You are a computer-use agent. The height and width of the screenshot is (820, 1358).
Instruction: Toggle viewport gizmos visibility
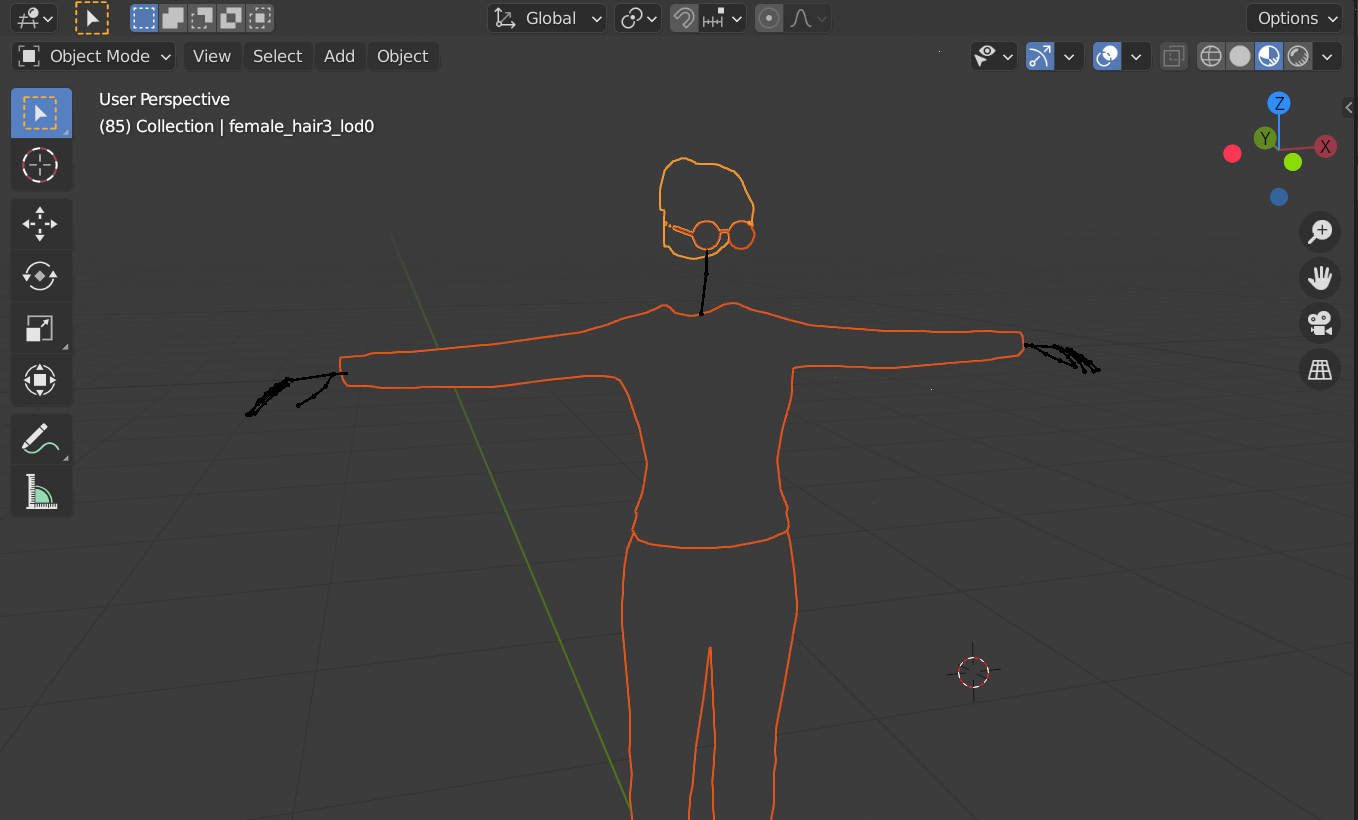pyautogui.click(x=1041, y=56)
